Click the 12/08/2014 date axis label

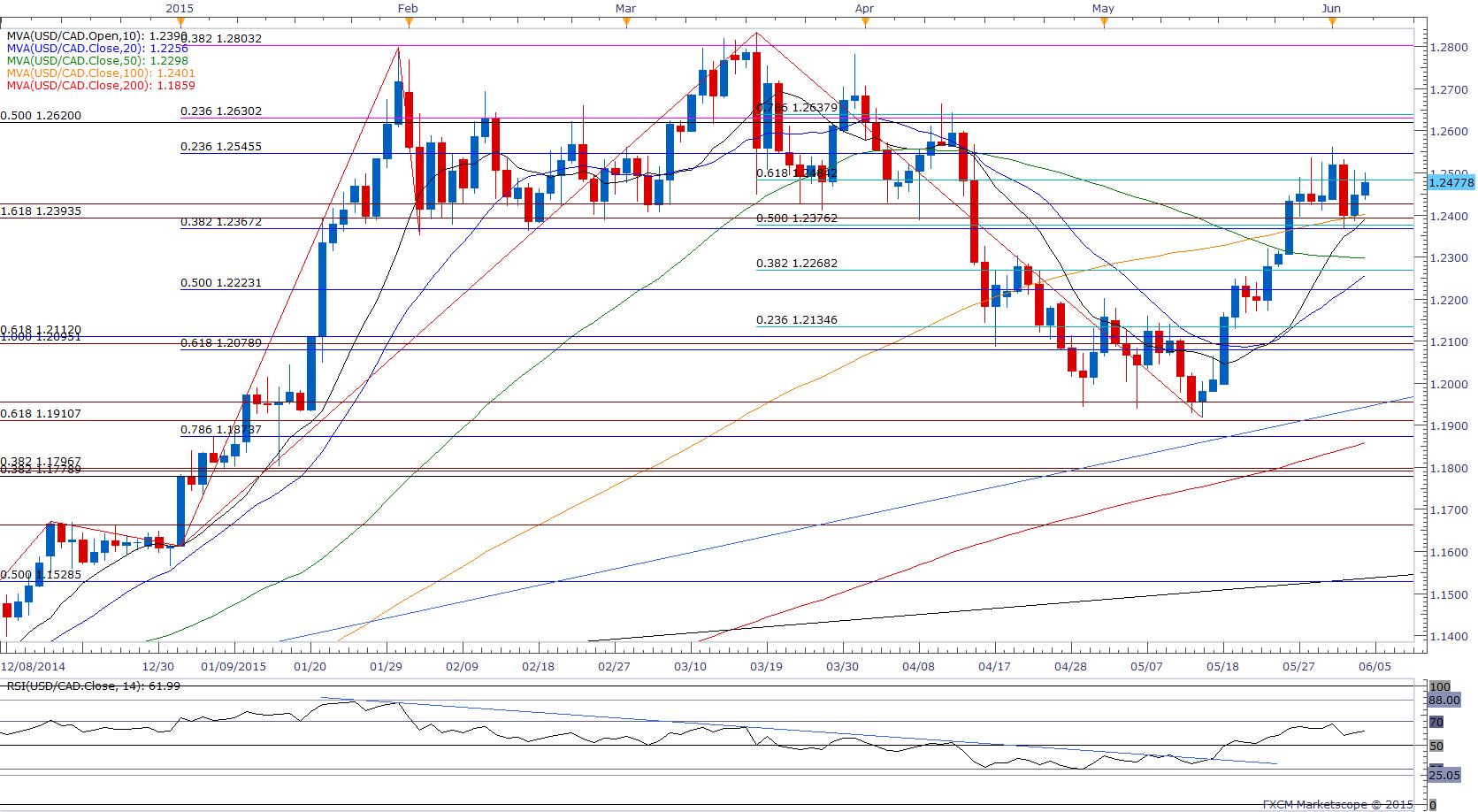click(x=33, y=667)
